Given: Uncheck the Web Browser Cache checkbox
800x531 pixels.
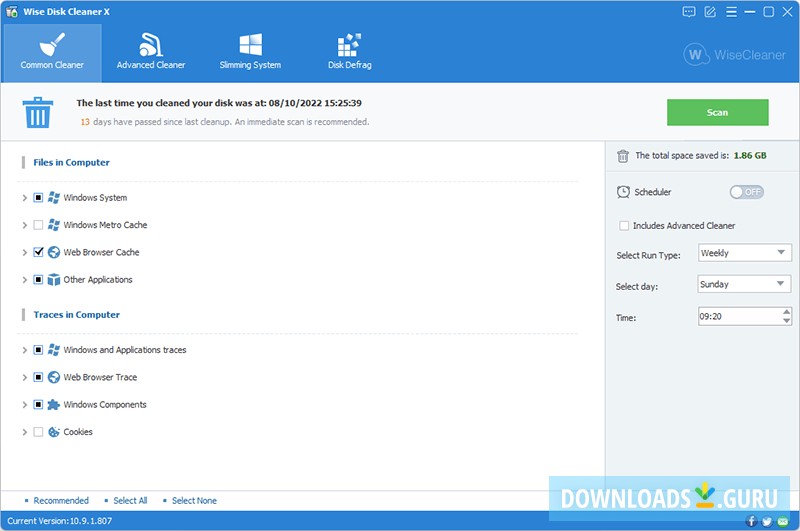Looking at the screenshot, I should point(38,252).
